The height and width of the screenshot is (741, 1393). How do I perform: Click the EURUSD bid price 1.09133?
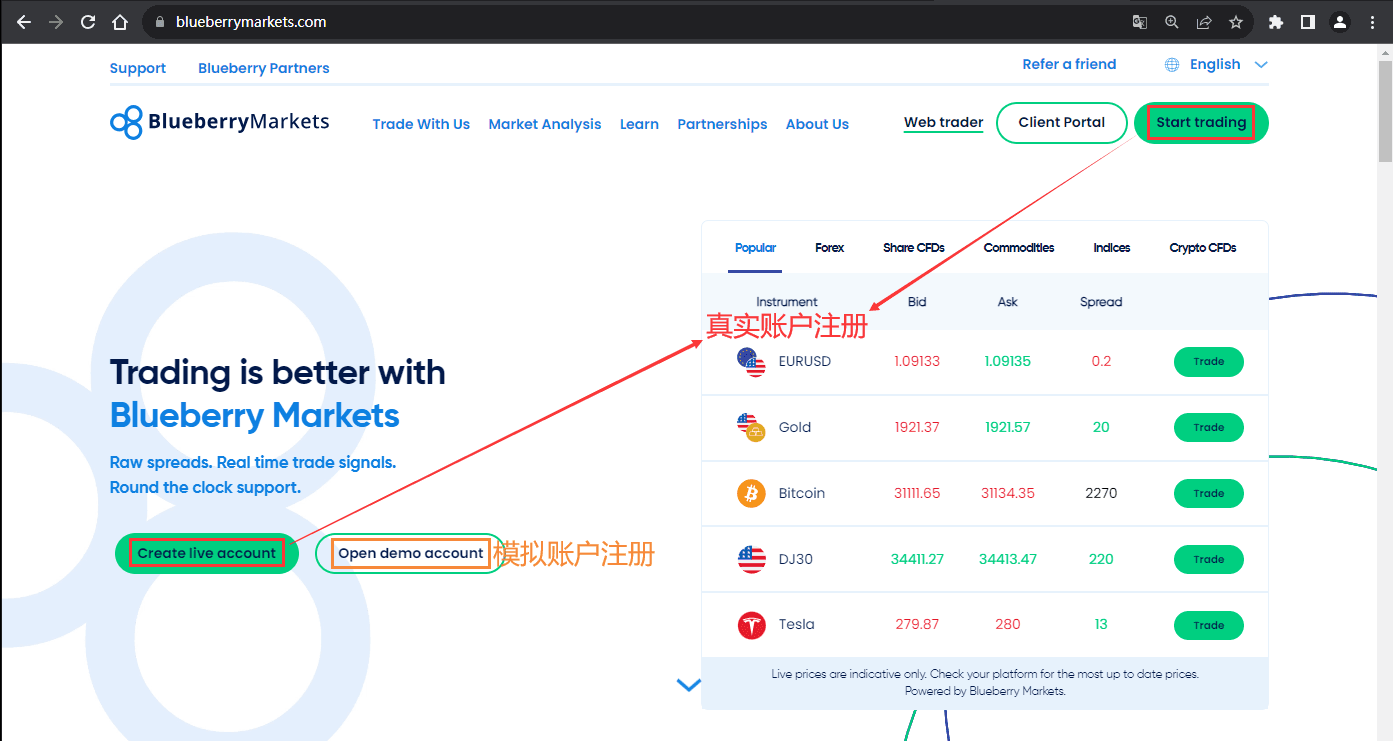[917, 361]
